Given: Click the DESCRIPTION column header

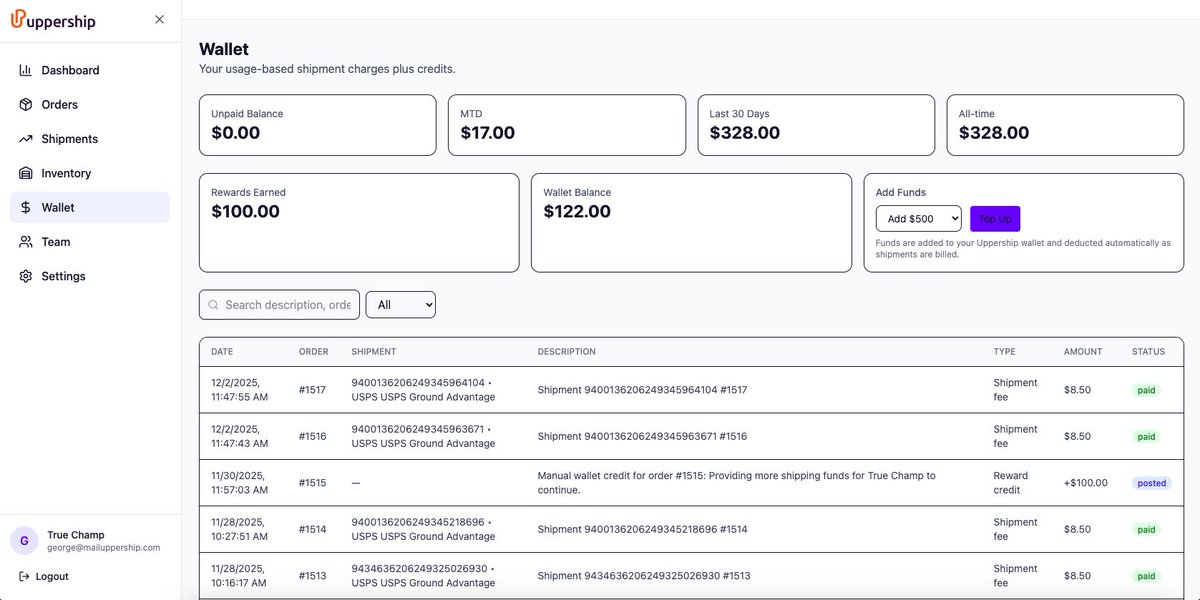Looking at the screenshot, I should click(x=567, y=352).
